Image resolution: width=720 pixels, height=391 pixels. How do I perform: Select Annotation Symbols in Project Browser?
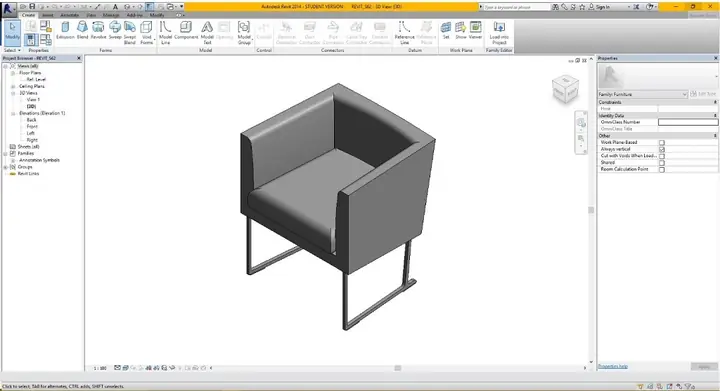39,160
